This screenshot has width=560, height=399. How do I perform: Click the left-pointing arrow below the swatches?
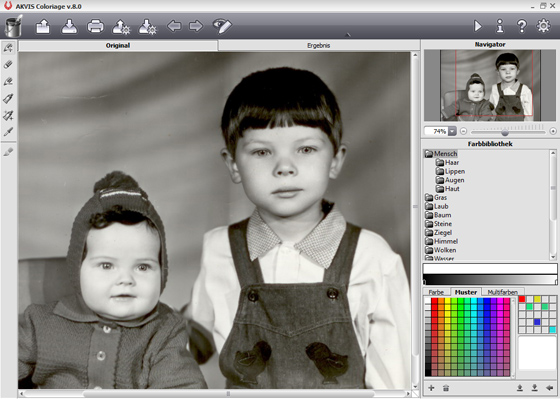click(550, 388)
